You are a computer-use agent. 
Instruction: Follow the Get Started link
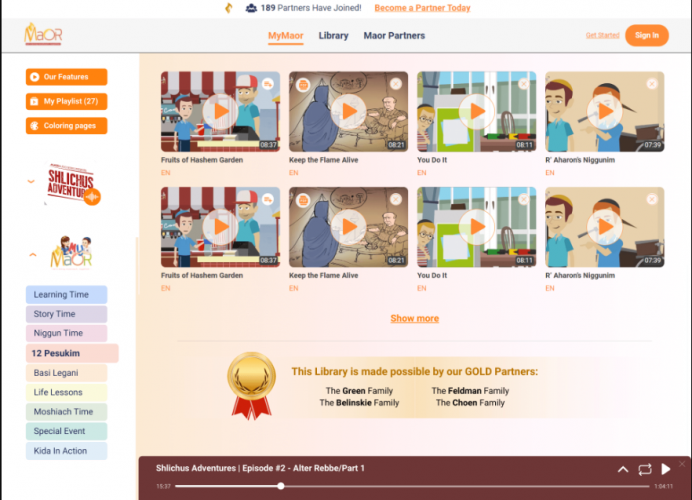[x=602, y=35]
